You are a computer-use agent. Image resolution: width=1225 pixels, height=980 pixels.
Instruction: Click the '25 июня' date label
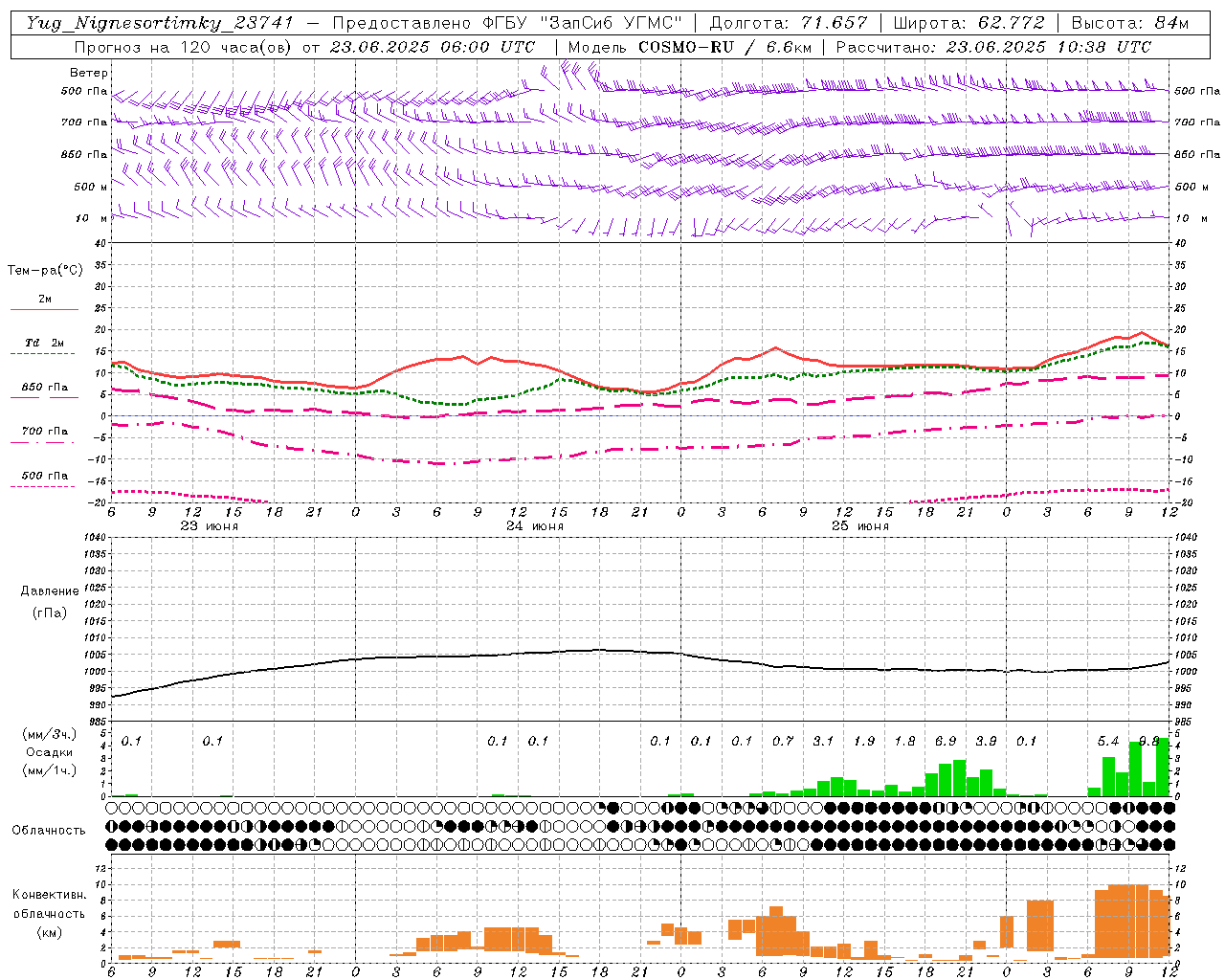coord(860,526)
